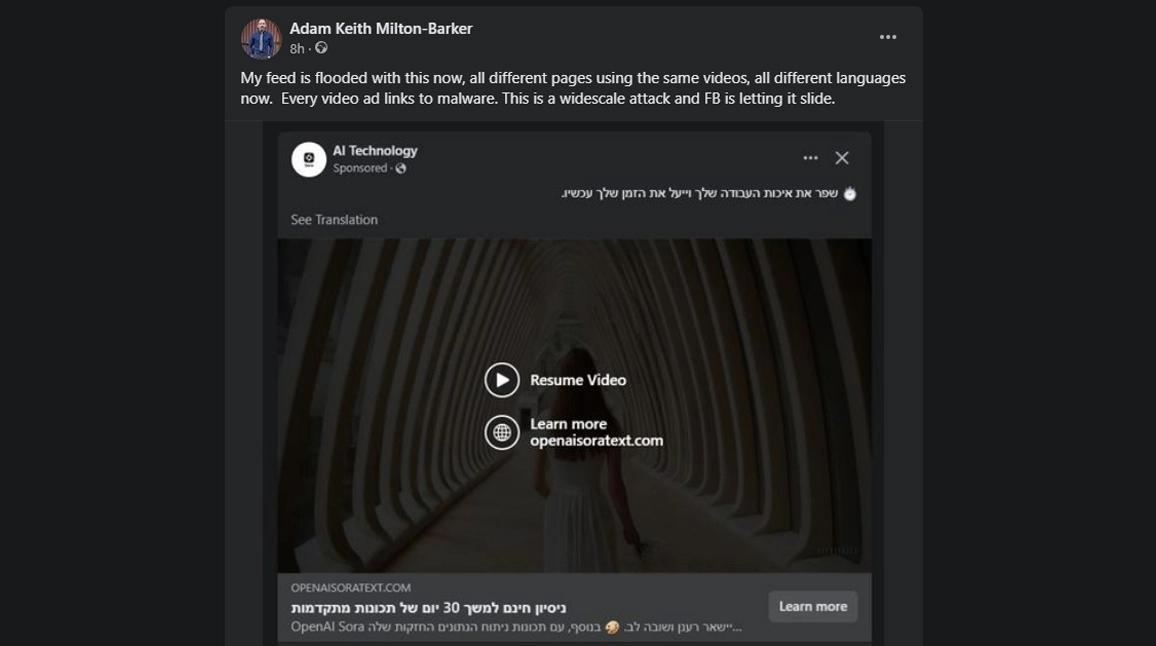
Task: Open the AI Technology page name
Action: coord(375,150)
